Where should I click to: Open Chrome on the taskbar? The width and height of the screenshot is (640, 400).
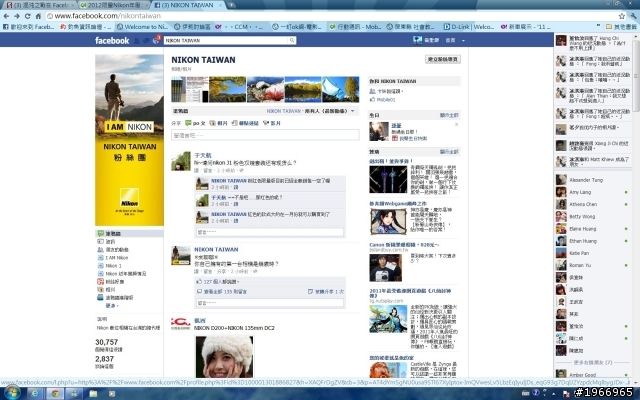click(x=54, y=393)
